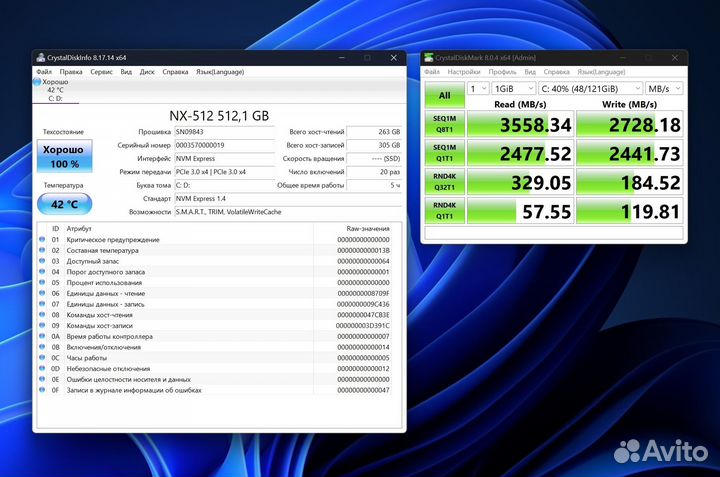Start RND4K Q32T1 test

click(x=444, y=182)
